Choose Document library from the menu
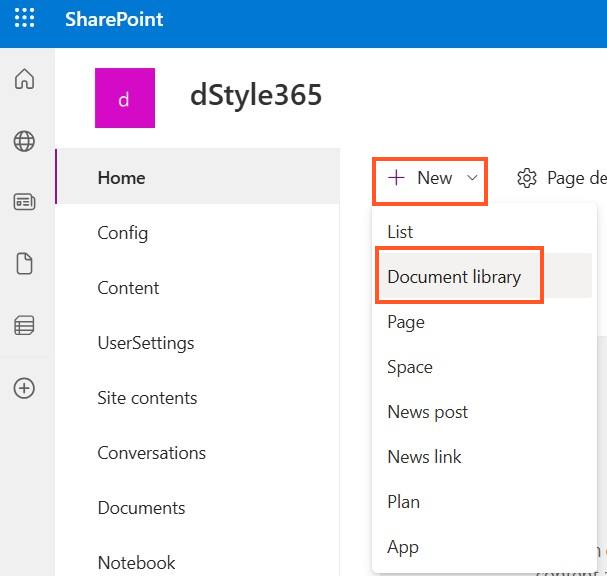This screenshot has width=607, height=576. click(482, 276)
